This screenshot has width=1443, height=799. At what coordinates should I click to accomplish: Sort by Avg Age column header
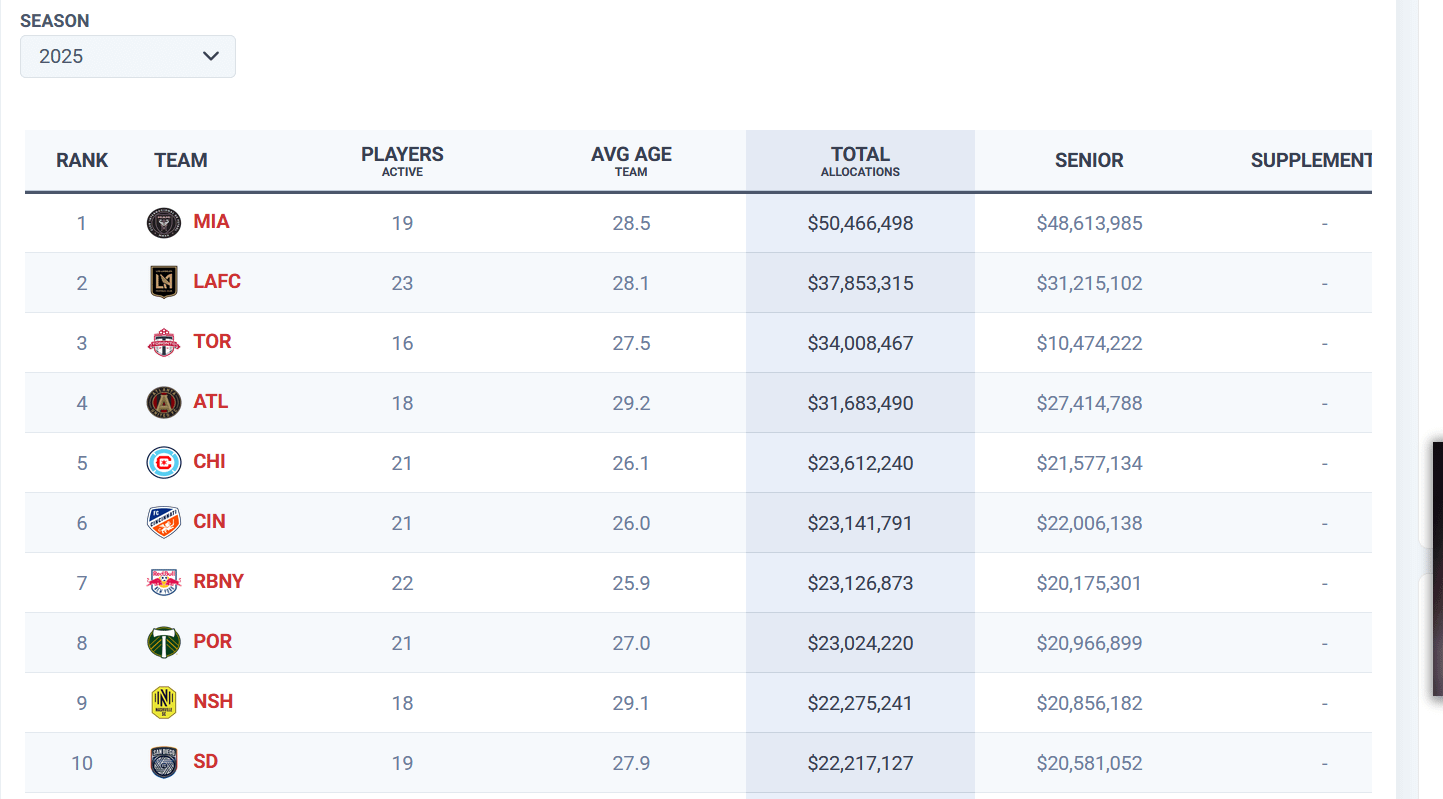tap(631, 160)
